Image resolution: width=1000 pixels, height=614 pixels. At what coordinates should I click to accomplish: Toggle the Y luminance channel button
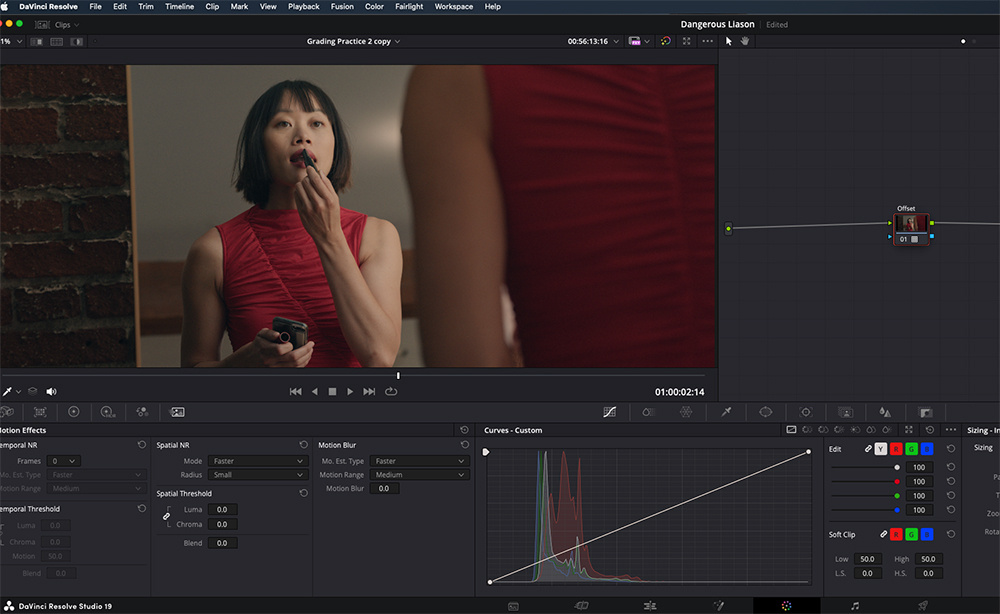881,449
